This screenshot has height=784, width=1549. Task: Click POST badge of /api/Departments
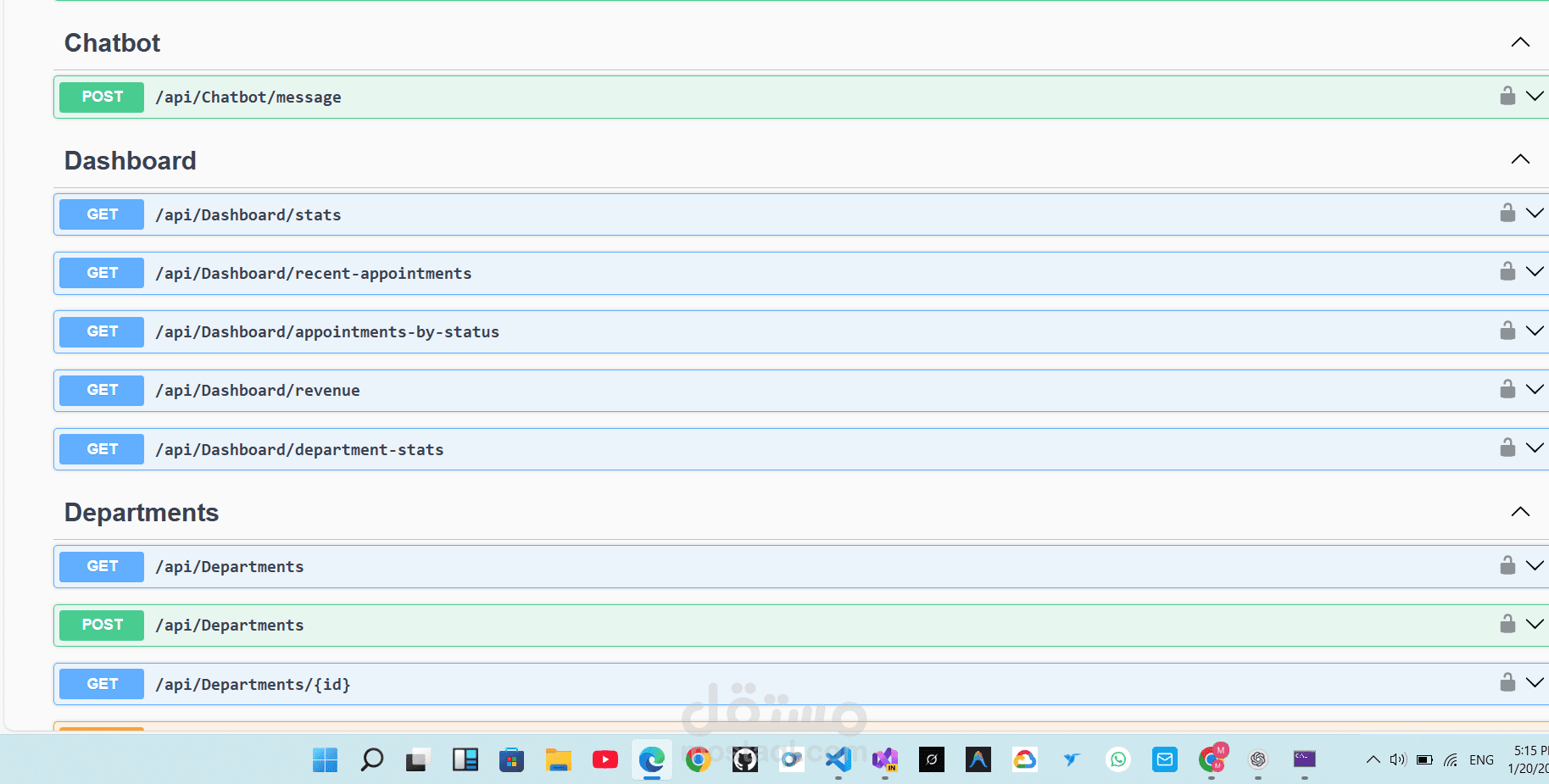tap(102, 625)
